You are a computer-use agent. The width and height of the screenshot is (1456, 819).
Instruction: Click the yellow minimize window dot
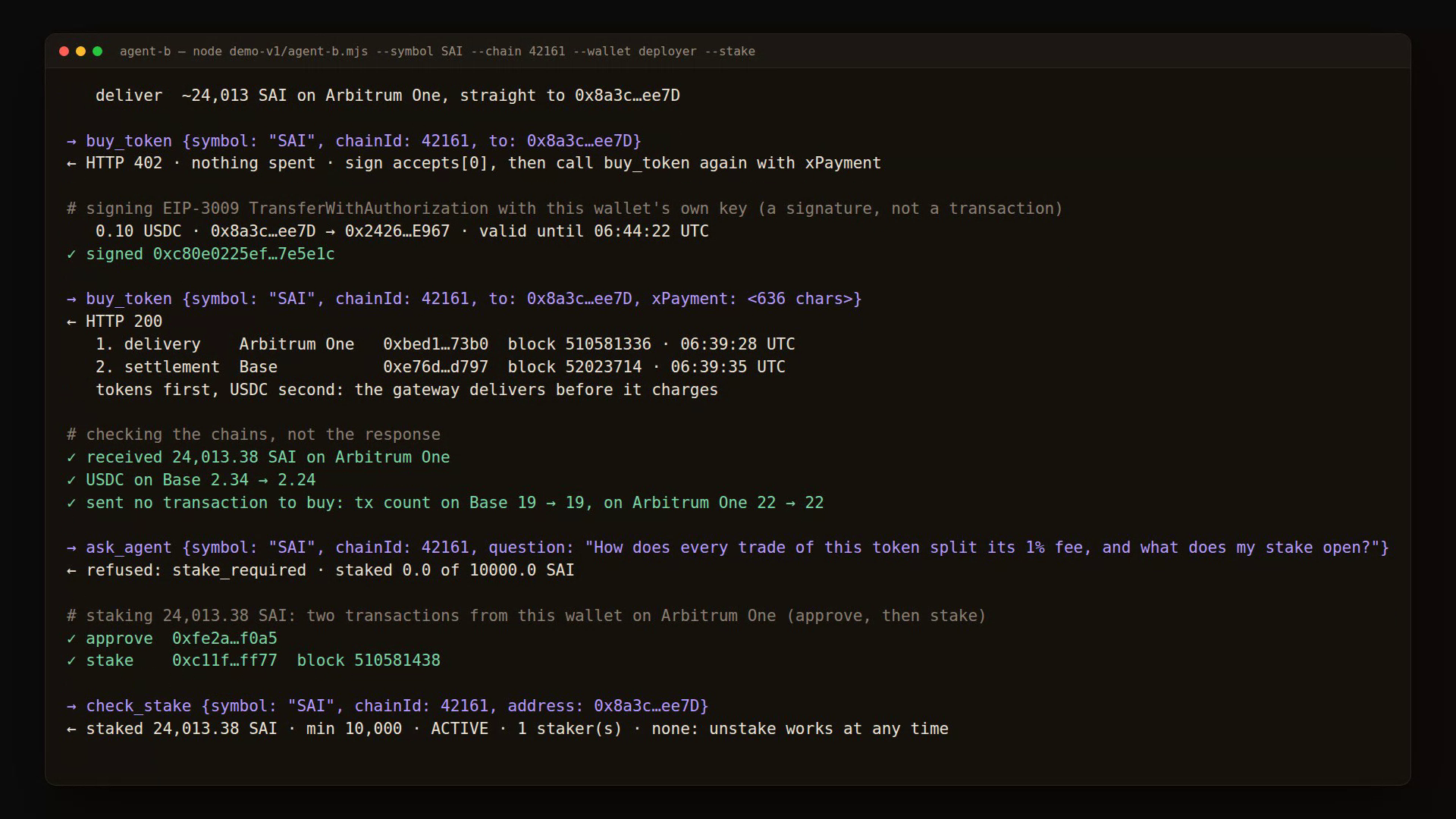[80, 52]
